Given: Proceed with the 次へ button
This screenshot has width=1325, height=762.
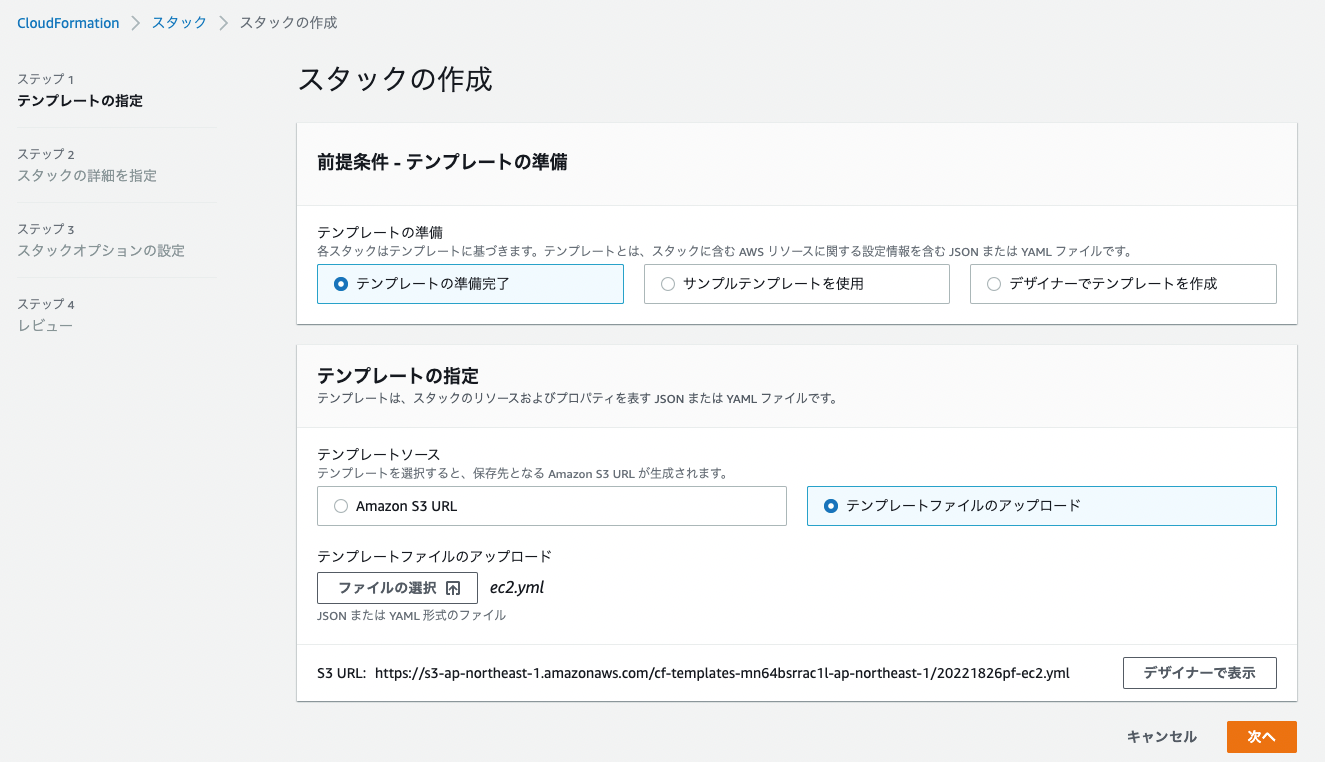Looking at the screenshot, I should pos(1261,737).
